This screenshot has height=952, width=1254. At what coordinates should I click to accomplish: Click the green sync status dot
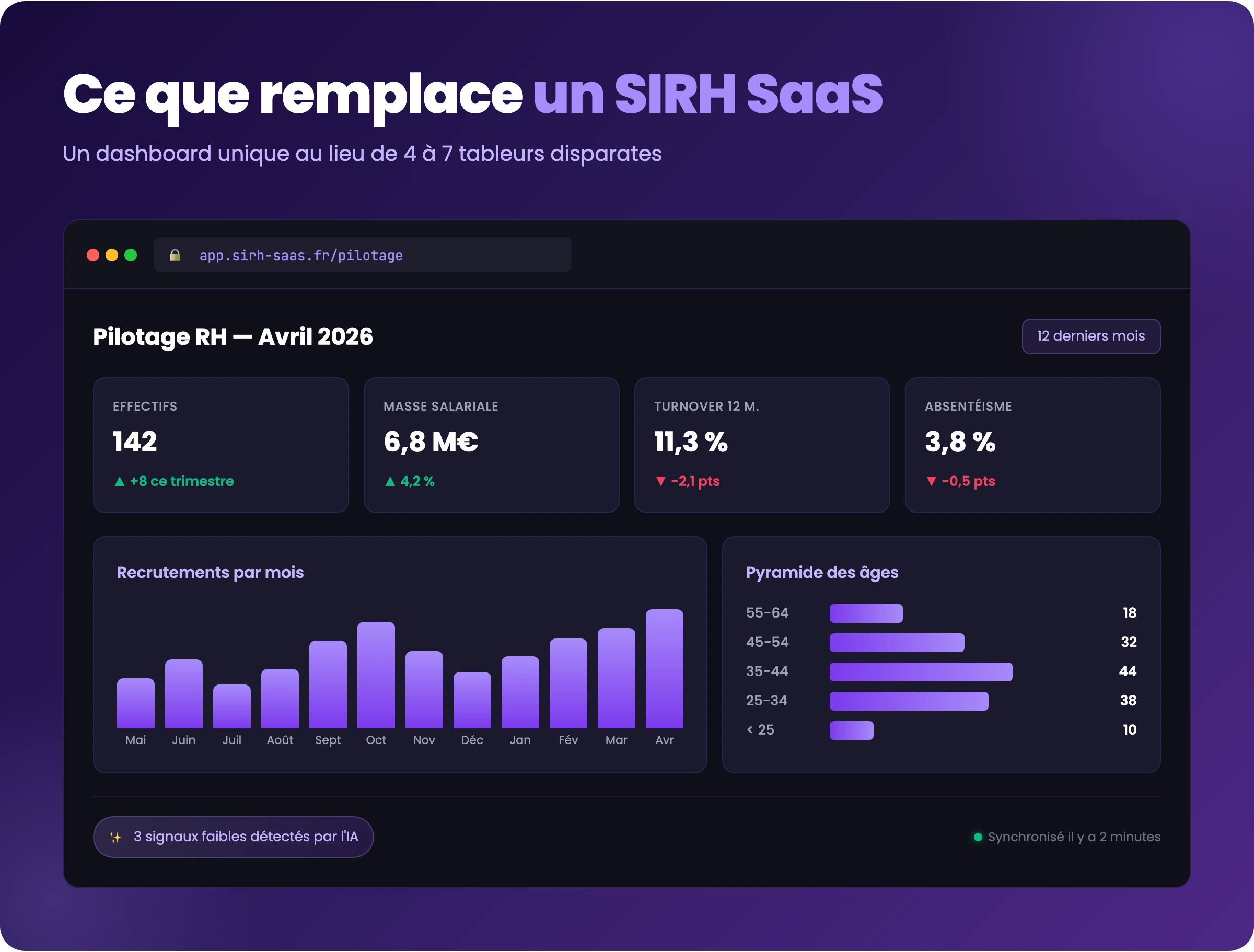click(x=978, y=837)
